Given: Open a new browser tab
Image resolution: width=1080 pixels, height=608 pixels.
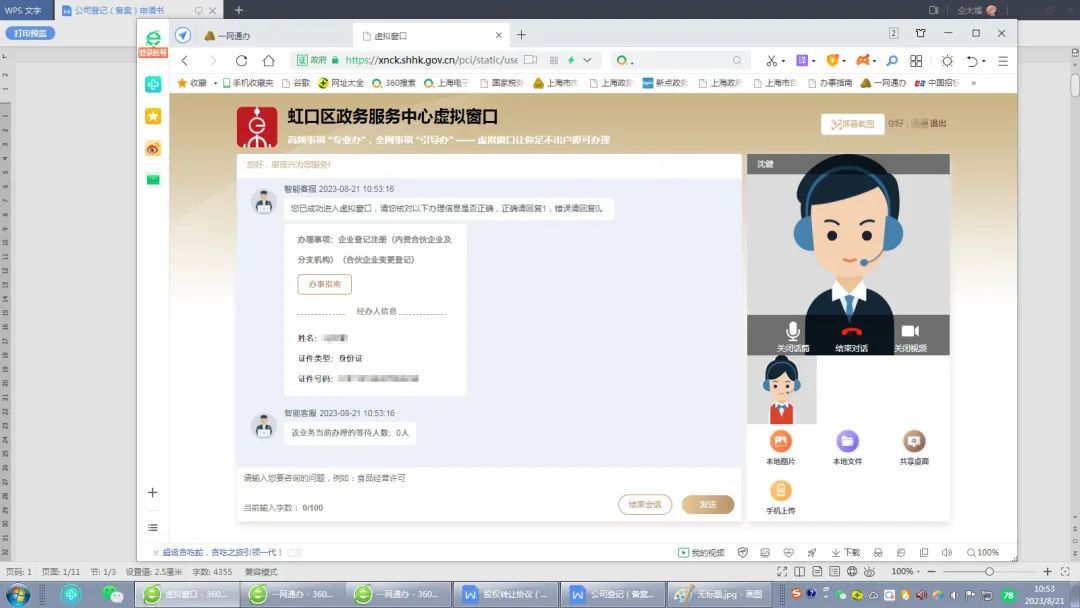Looking at the screenshot, I should [x=521, y=35].
